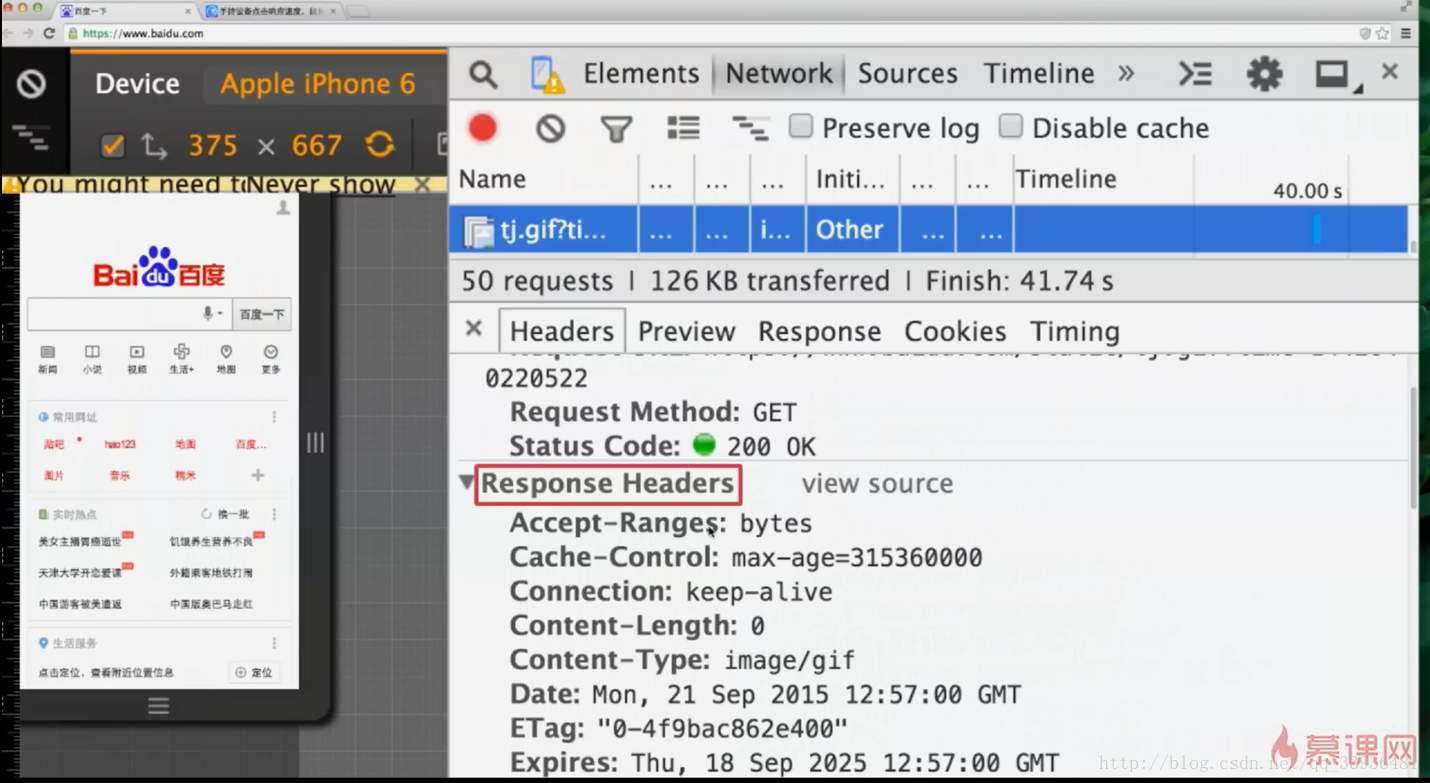Click the Initiator column header
1430x783 pixels.
coord(852,179)
